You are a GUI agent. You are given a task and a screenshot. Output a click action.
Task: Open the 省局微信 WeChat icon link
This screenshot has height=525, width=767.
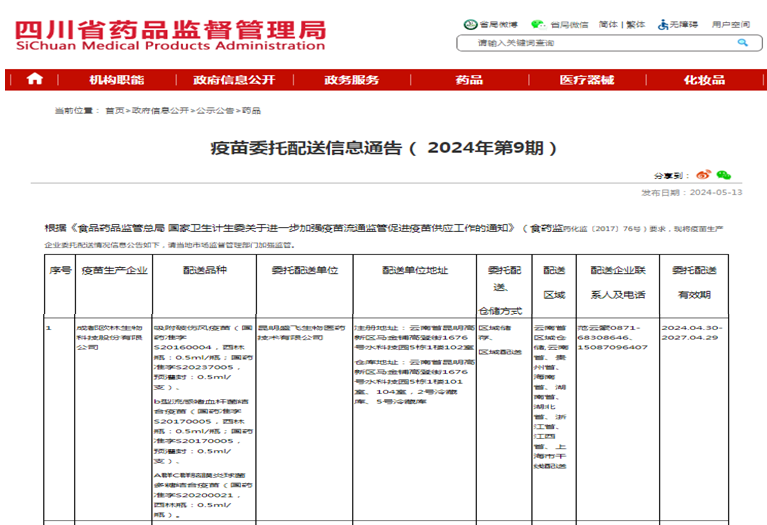(x=538, y=24)
